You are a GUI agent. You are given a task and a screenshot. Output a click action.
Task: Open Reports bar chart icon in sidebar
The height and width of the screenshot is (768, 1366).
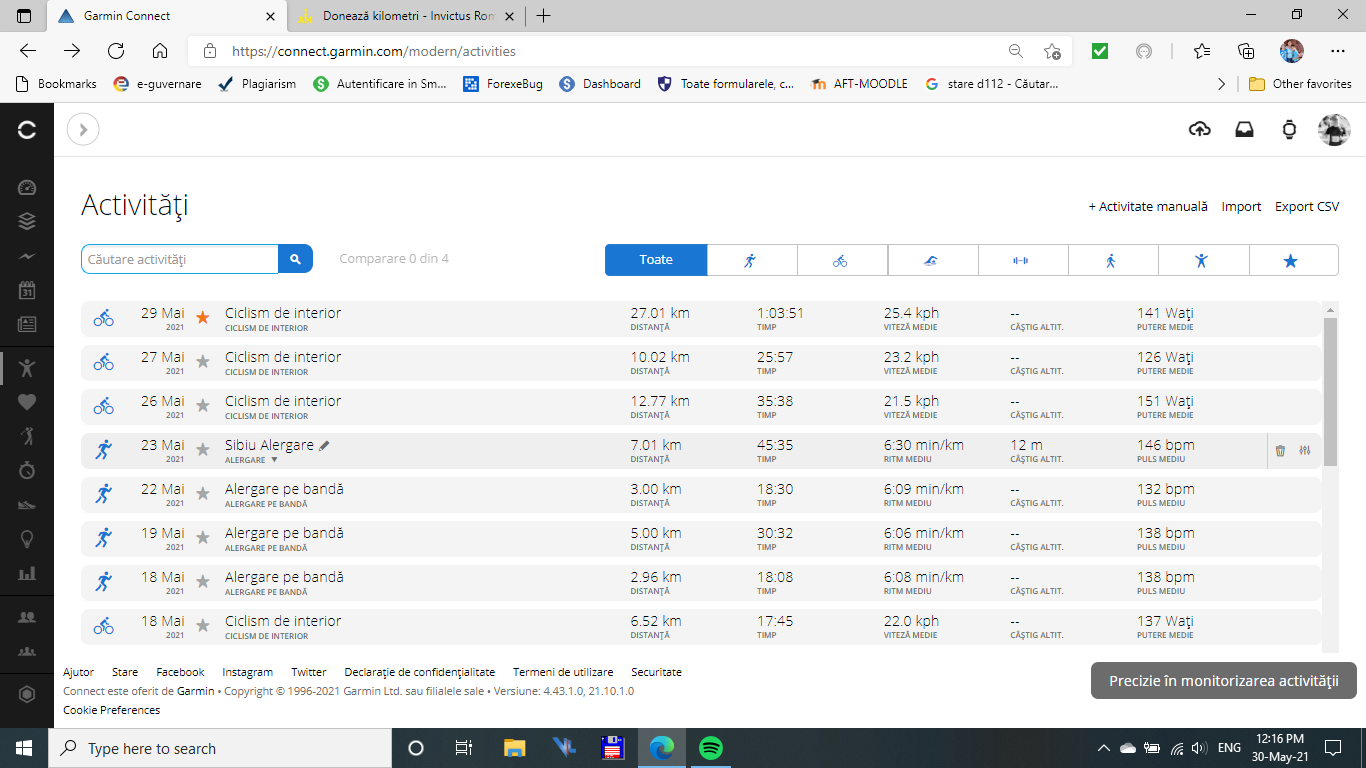pyautogui.click(x=27, y=573)
